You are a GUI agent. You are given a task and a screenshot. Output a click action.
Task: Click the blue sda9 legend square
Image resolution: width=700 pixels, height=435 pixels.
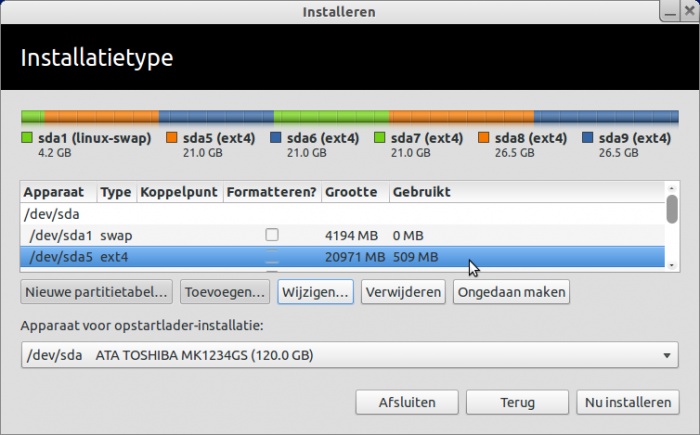point(588,138)
